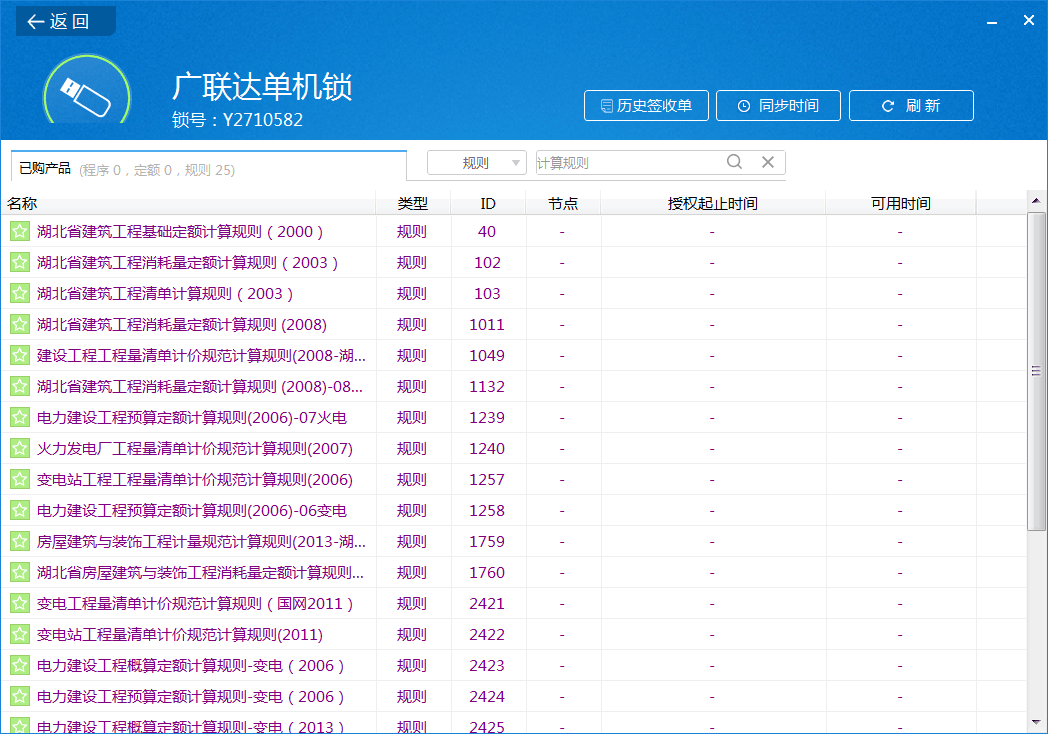The height and width of the screenshot is (734, 1048).
Task: Click the 授权起止时间 column header
Action: point(712,203)
